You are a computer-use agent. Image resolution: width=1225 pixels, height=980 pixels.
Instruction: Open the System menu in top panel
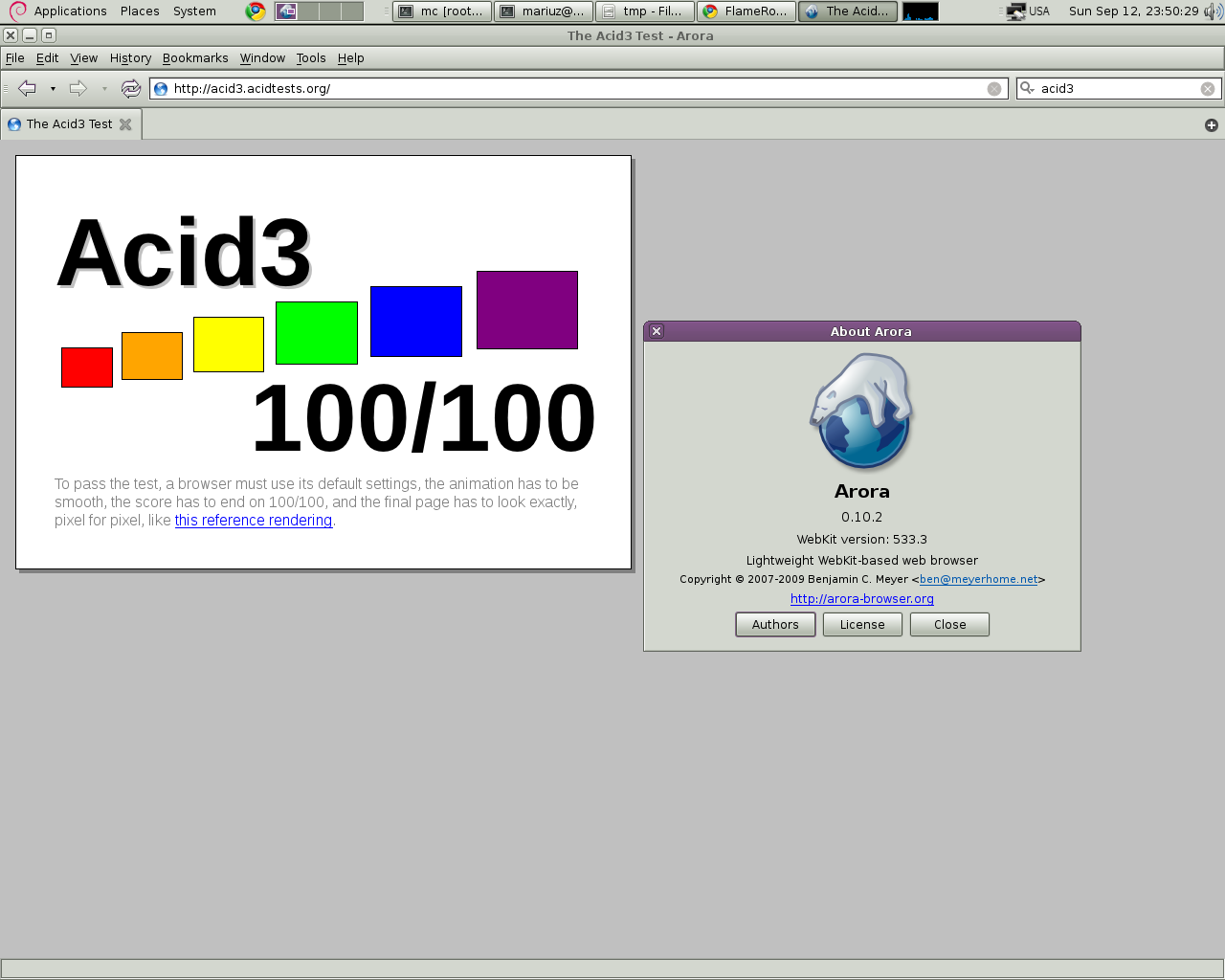coord(194,11)
